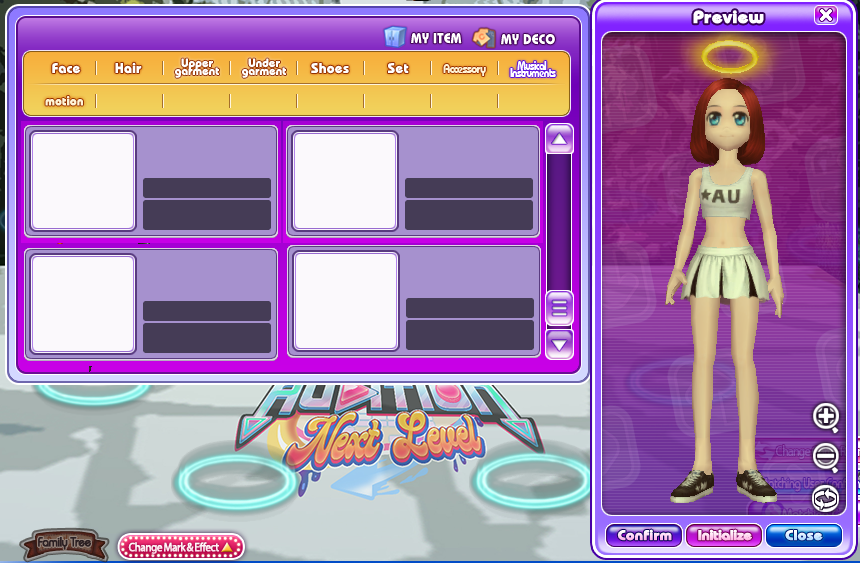Close the Preview panel with the X
Viewport: 860px width, 563px height.
click(825, 15)
